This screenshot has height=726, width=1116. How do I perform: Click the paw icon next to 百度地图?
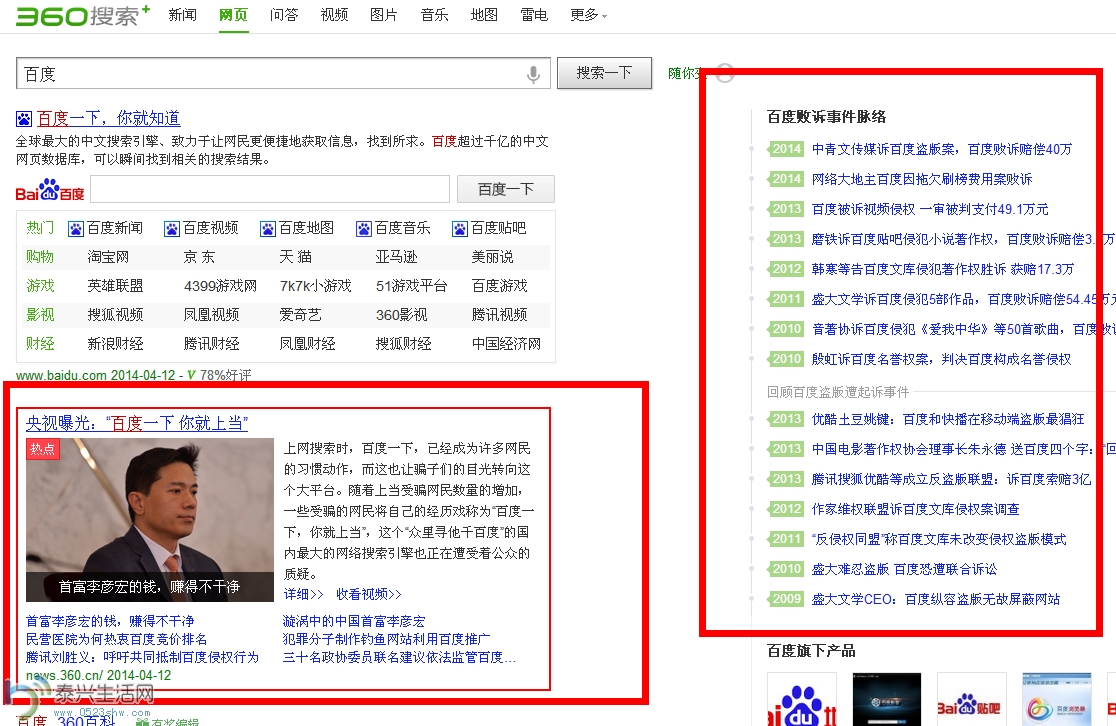click(x=268, y=228)
